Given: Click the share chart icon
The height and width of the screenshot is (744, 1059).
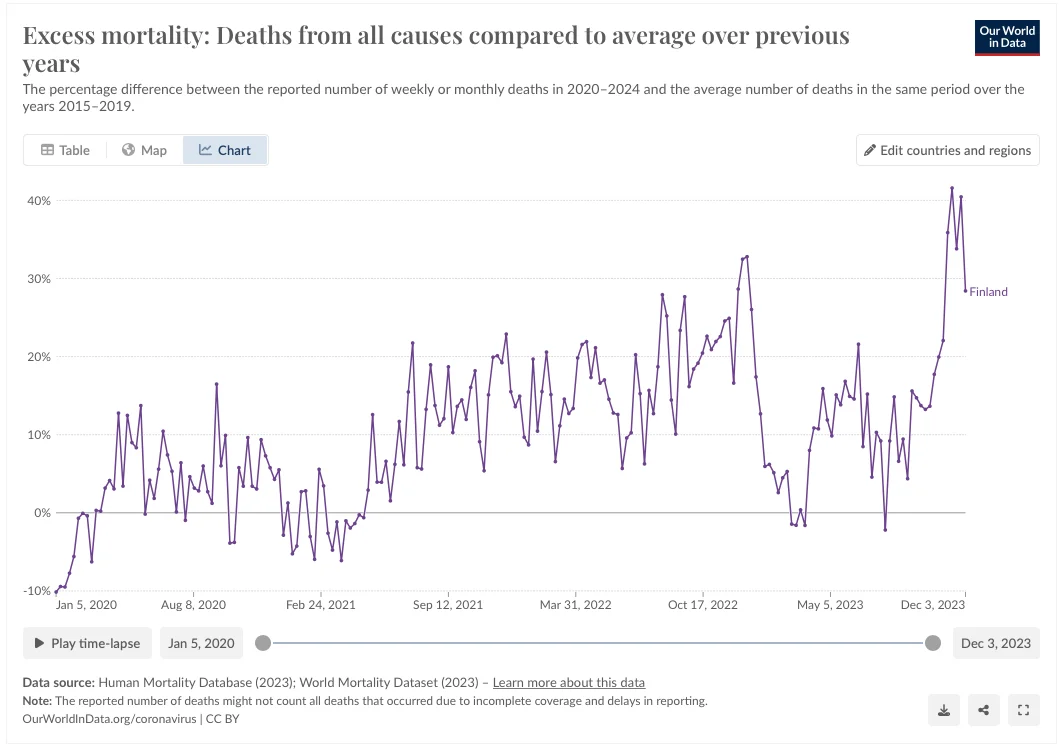Looking at the screenshot, I should pos(983,710).
